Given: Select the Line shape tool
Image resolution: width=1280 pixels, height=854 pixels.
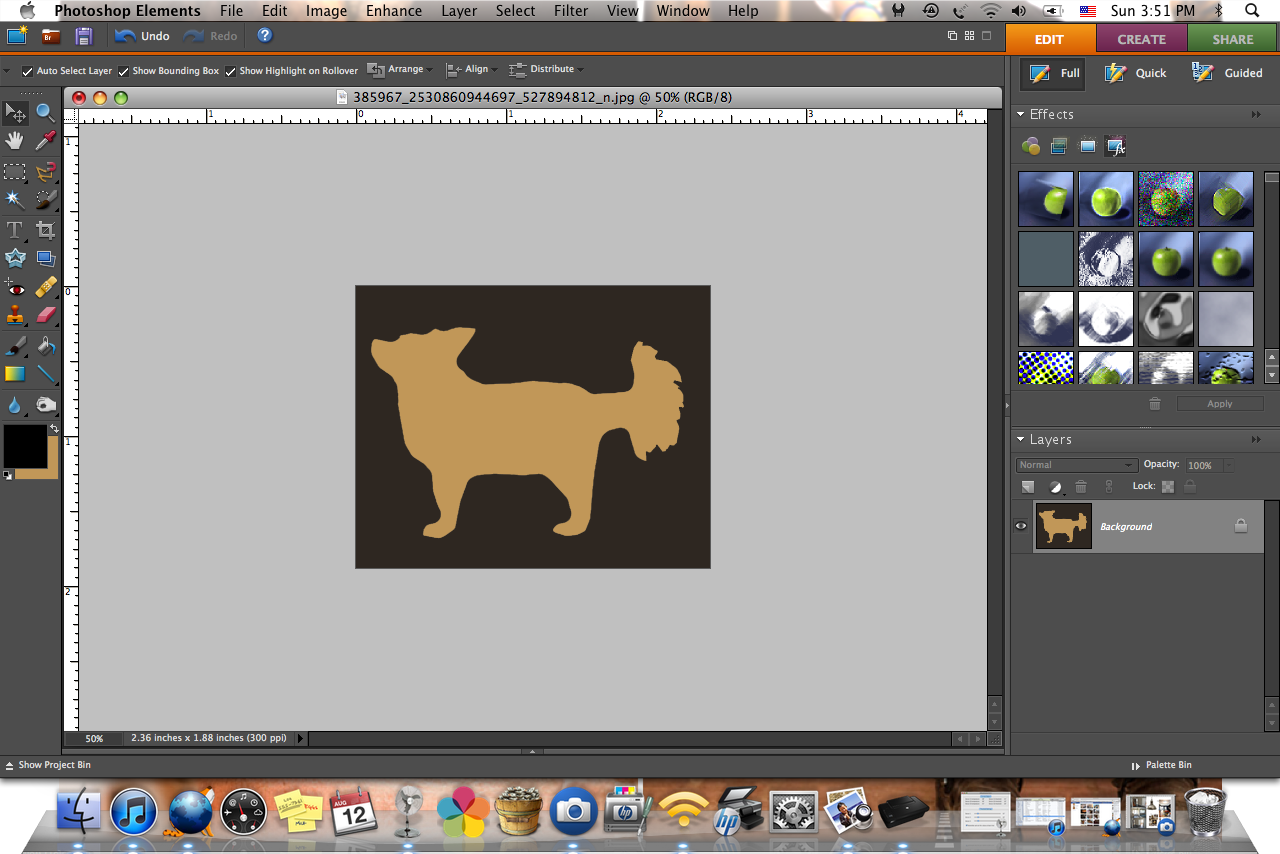Looking at the screenshot, I should [x=46, y=374].
